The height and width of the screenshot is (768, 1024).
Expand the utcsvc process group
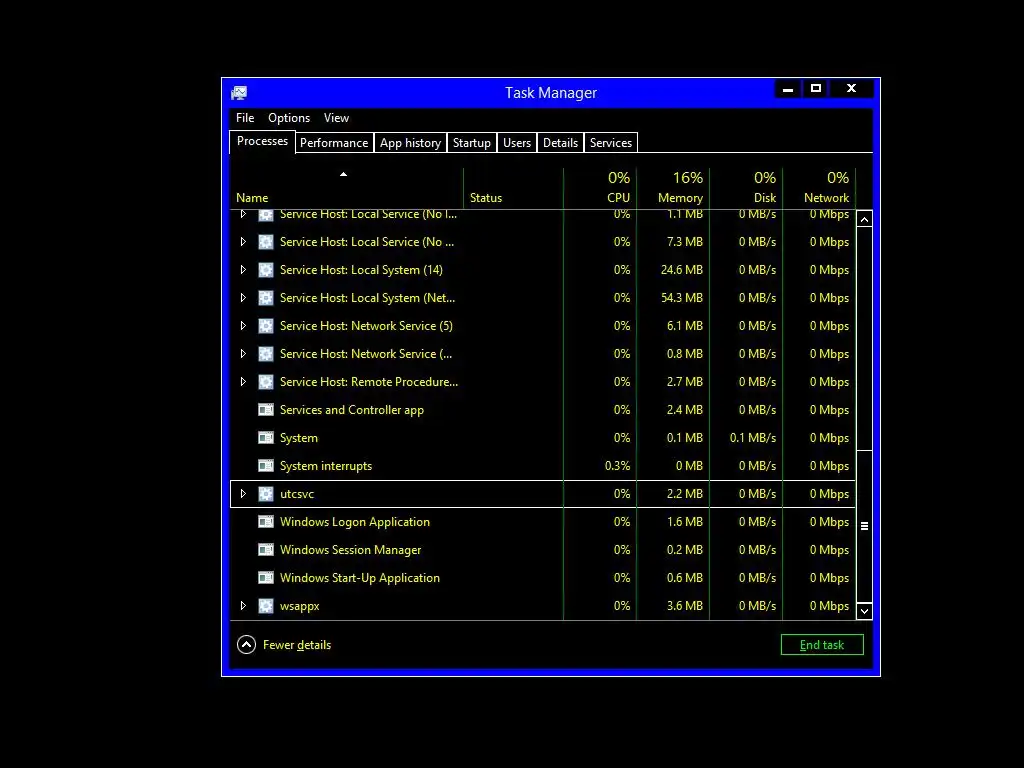[x=243, y=494]
